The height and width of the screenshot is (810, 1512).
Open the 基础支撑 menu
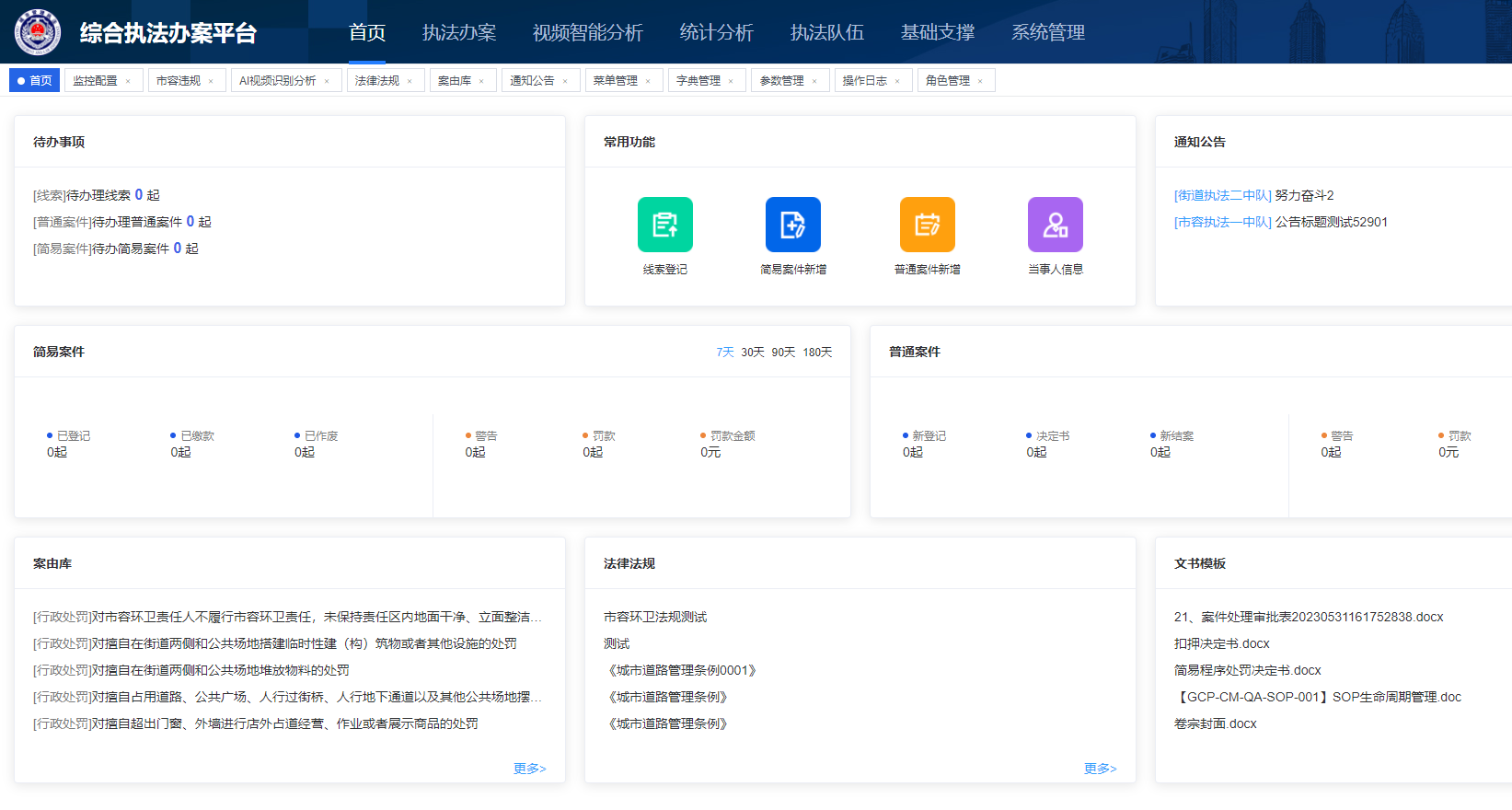point(938,32)
